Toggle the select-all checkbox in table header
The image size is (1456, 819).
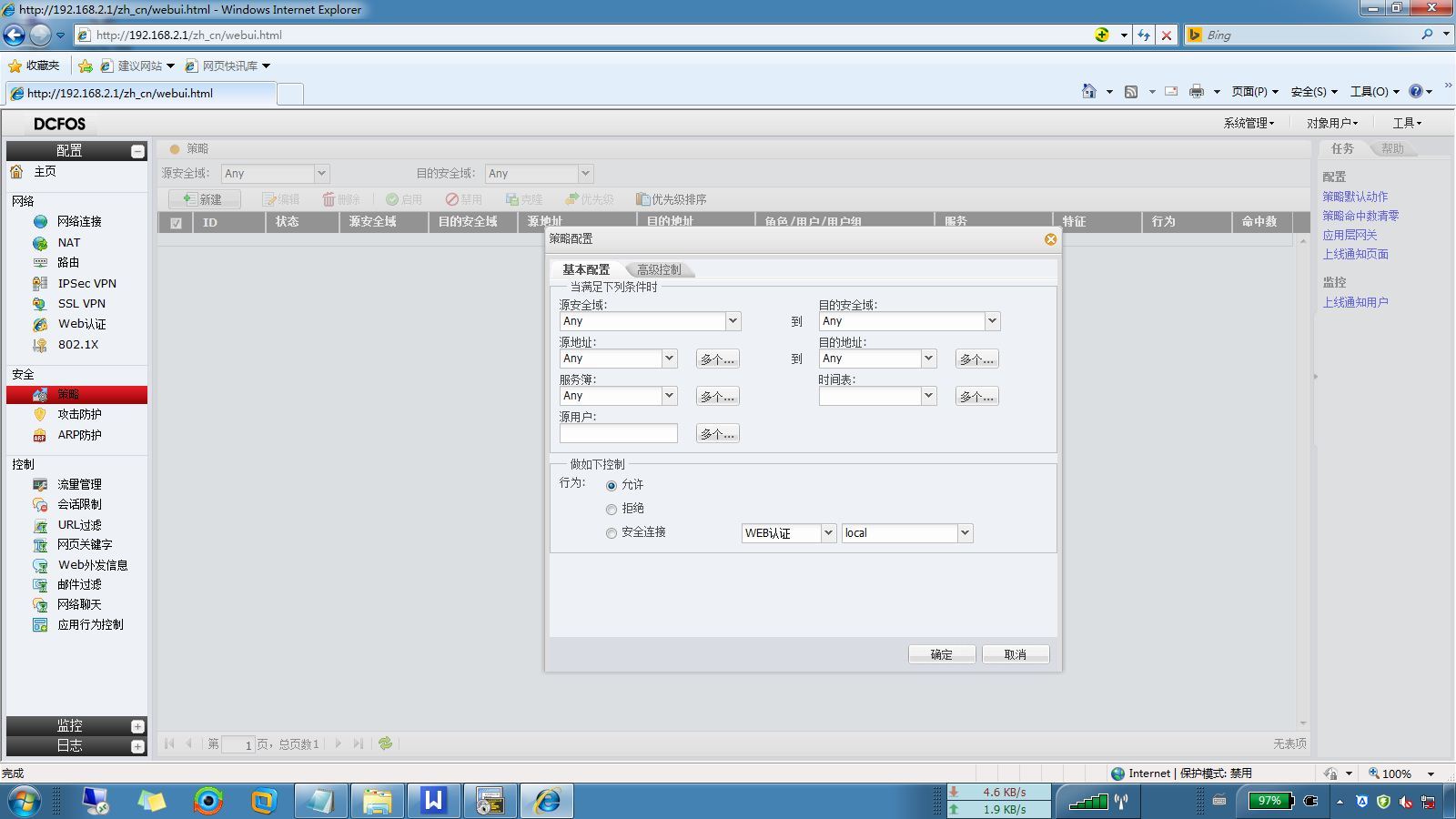pyautogui.click(x=176, y=223)
